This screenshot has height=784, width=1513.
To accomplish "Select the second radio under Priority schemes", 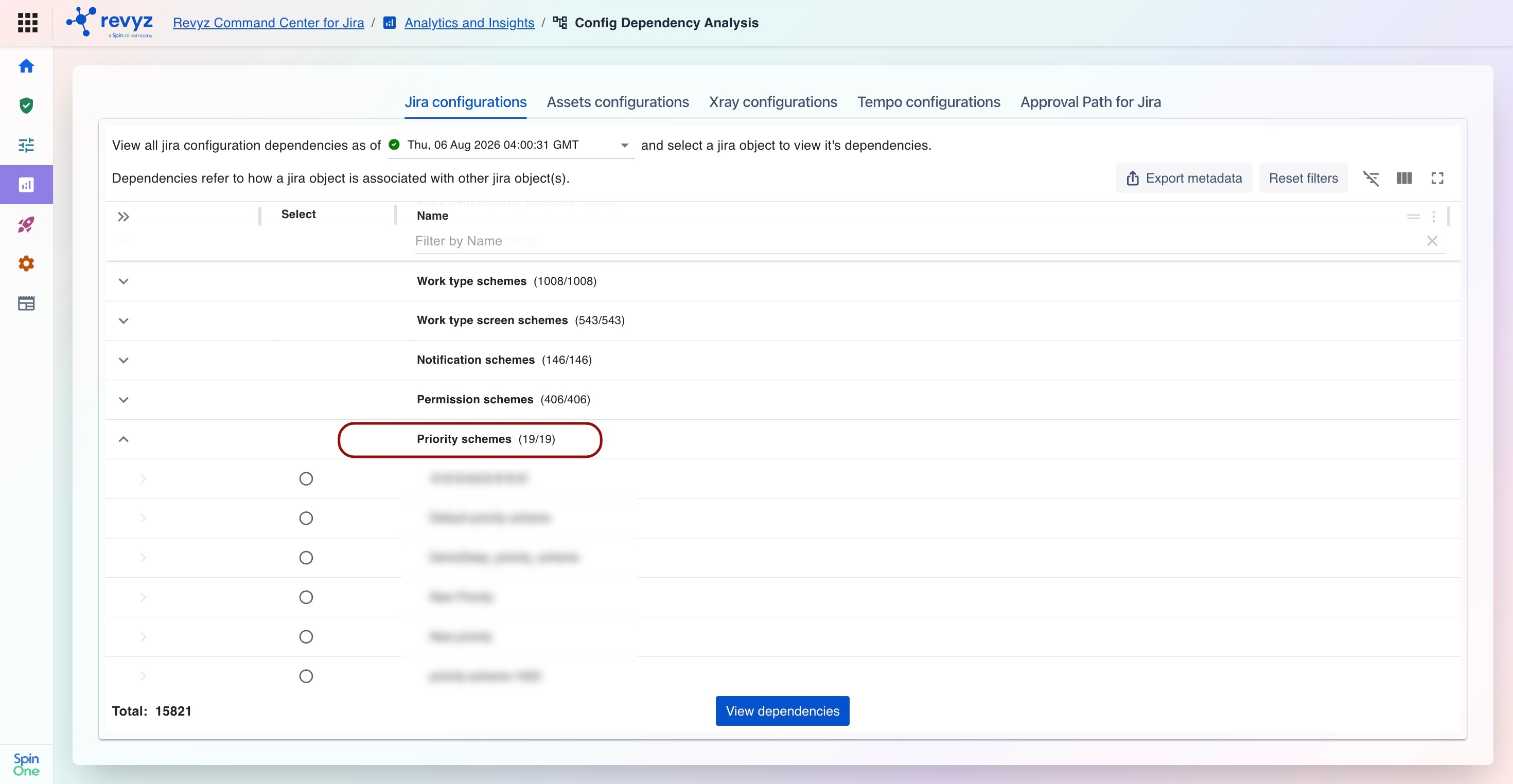I will pyautogui.click(x=306, y=518).
